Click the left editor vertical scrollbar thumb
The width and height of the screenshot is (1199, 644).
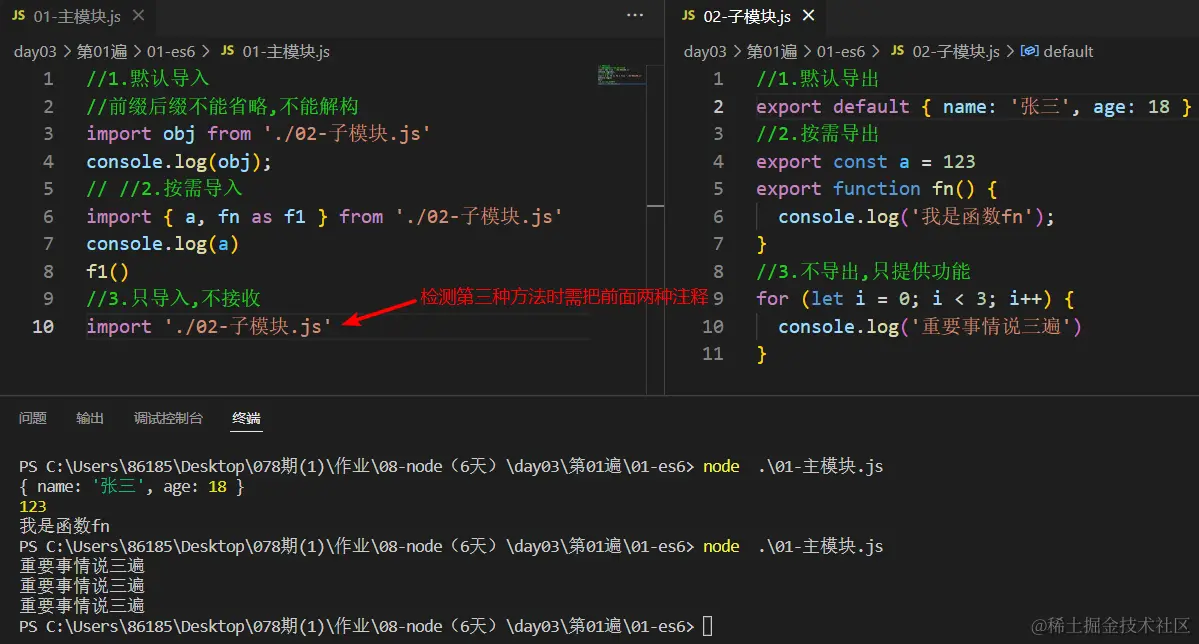tap(655, 206)
